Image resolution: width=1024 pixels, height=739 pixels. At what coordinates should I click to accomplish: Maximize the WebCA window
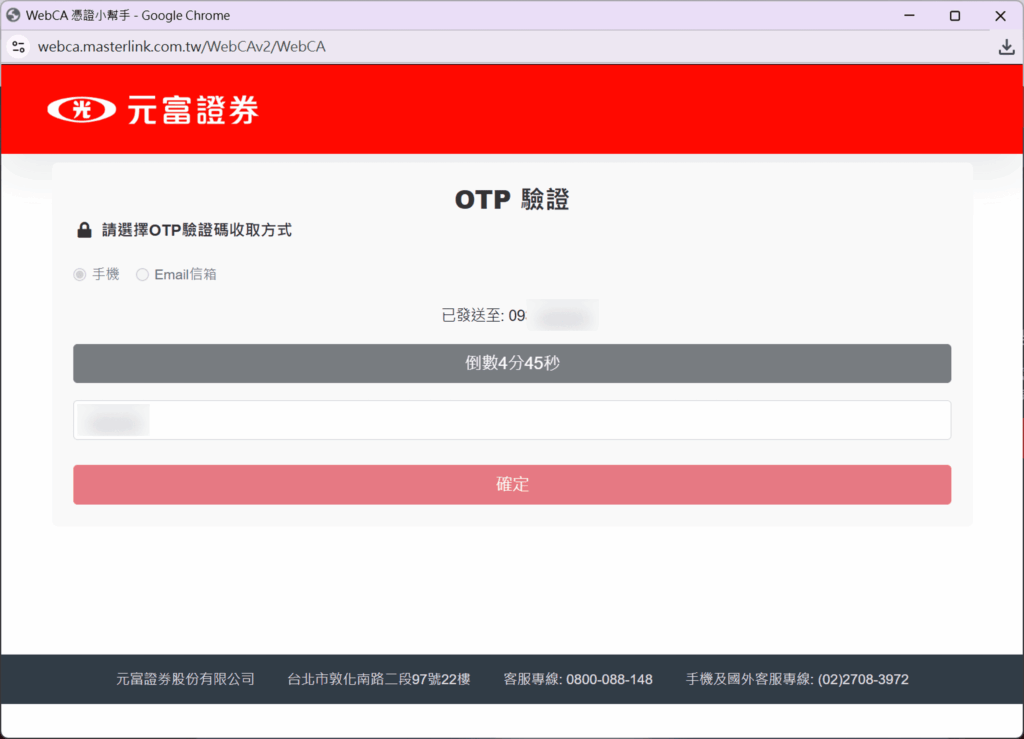tap(955, 15)
